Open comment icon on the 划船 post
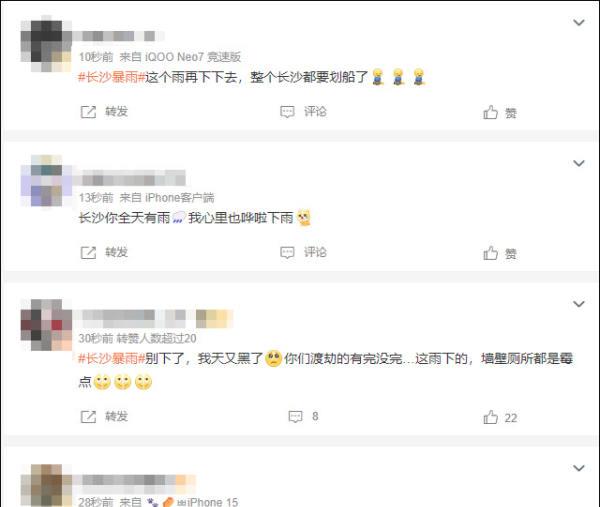Image resolution: width=600 pixels, height=507 pixels. [x=287, y=112]
